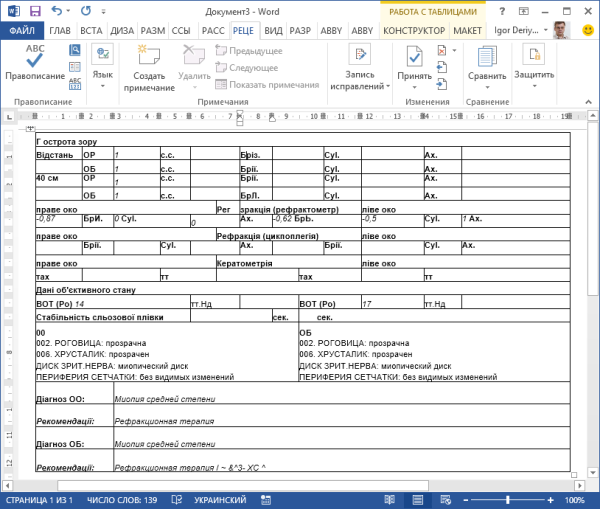Click the tab selector button left of ruler
The image size is (600, 509).
9,117
